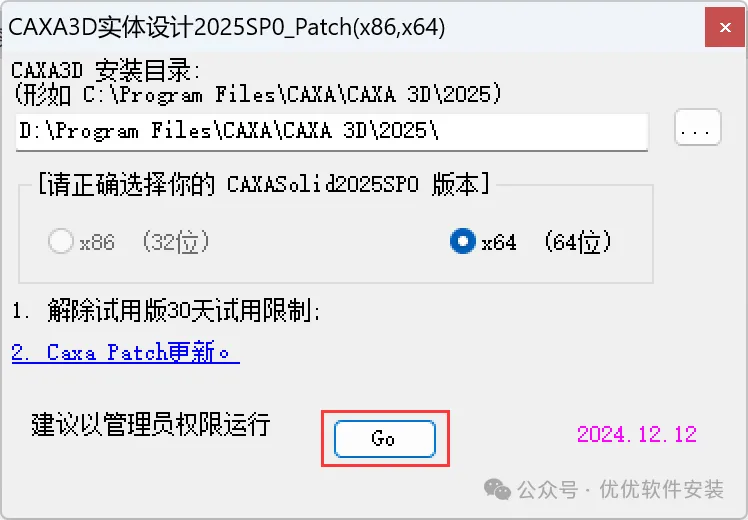Viewport: 748px width, 520px height.
Task: Click the 解除试用版30天试用限制 line
Action: point(166,311)
